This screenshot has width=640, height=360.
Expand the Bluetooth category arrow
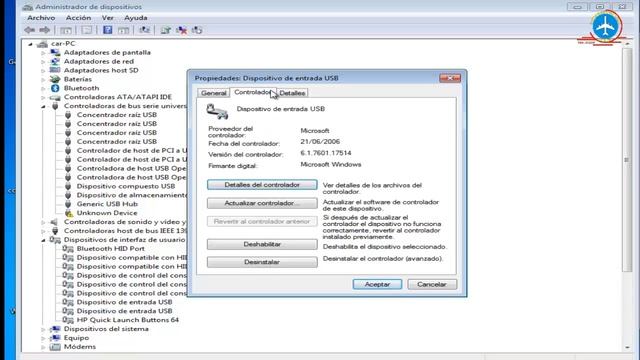coord(43,89)
